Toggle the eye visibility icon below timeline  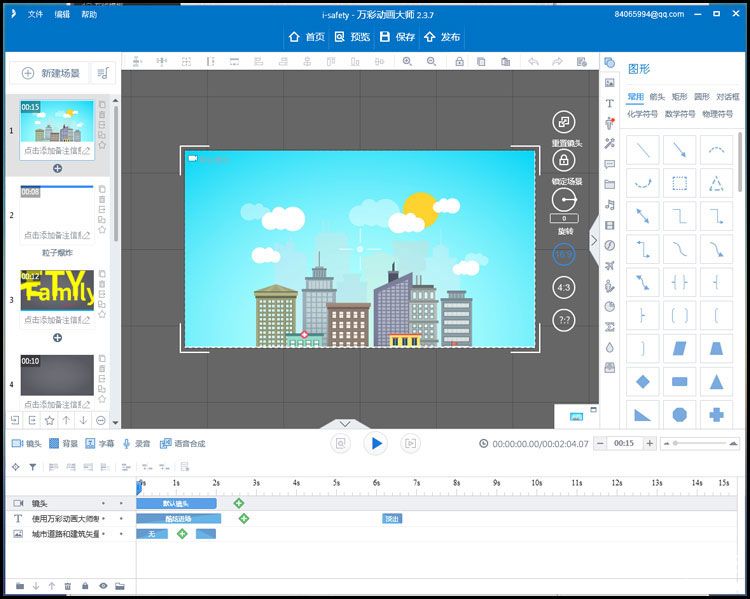click(102, 586)
